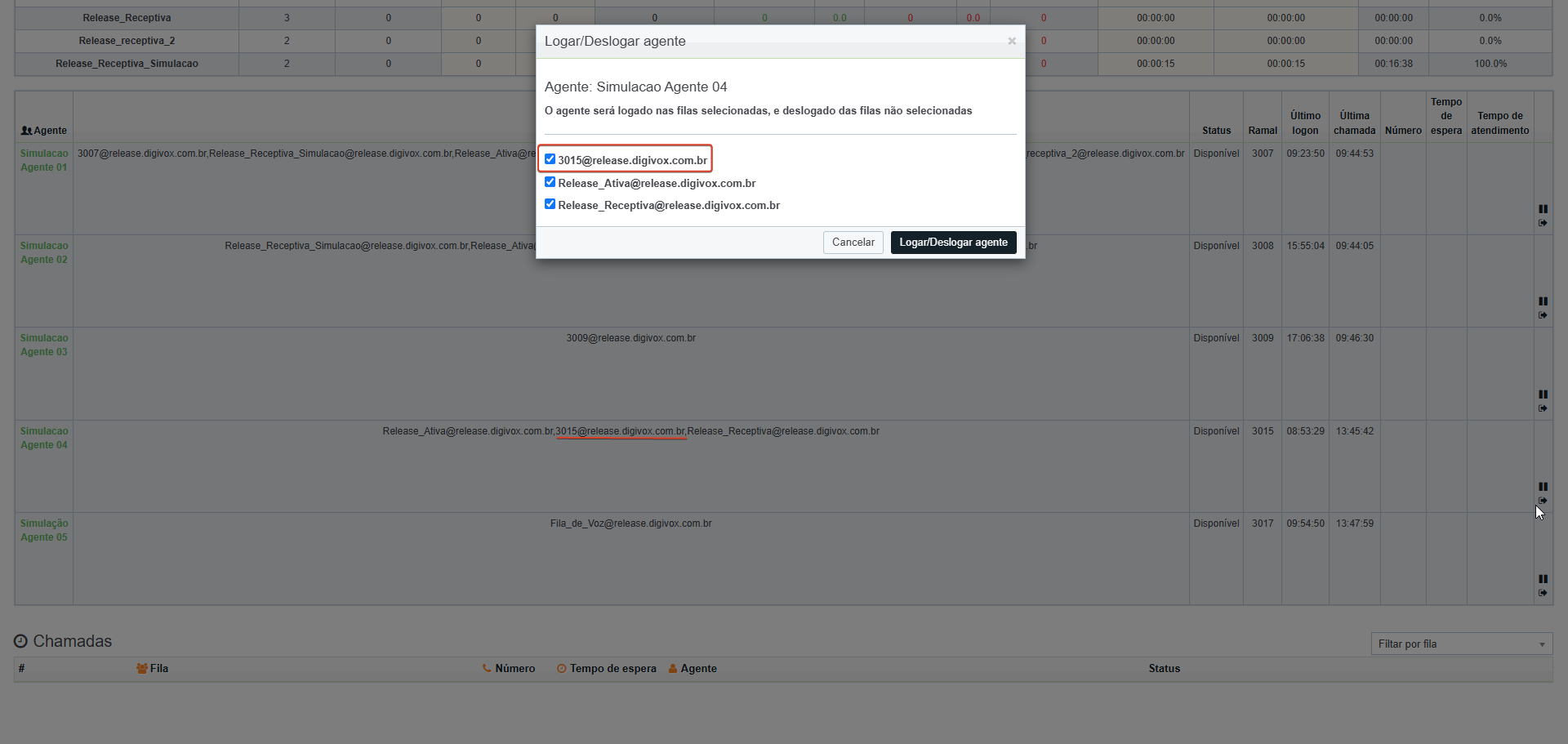Open the Filtar por fila dropdown
This screenshot has width=1568, height=744.
pos(1461,644)
